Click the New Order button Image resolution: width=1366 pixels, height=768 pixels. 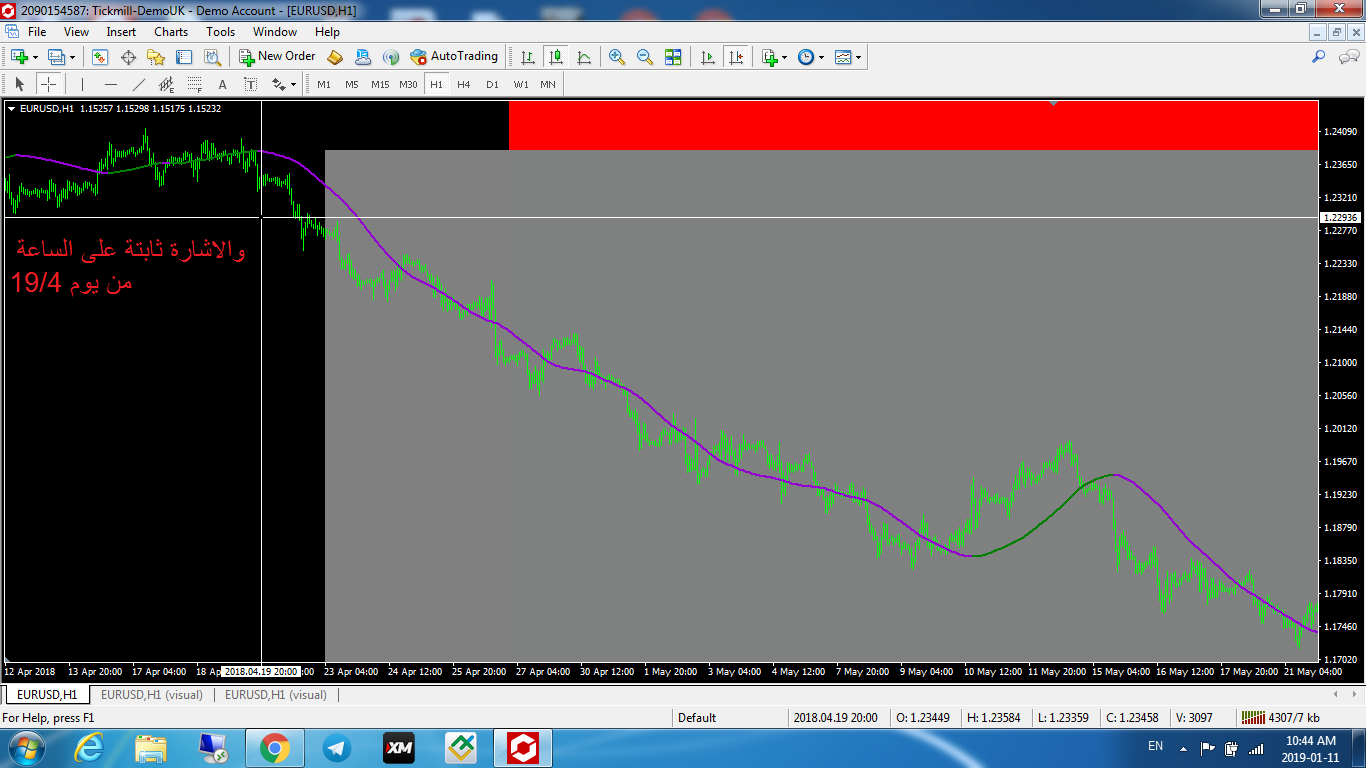[x=277, y=57]
